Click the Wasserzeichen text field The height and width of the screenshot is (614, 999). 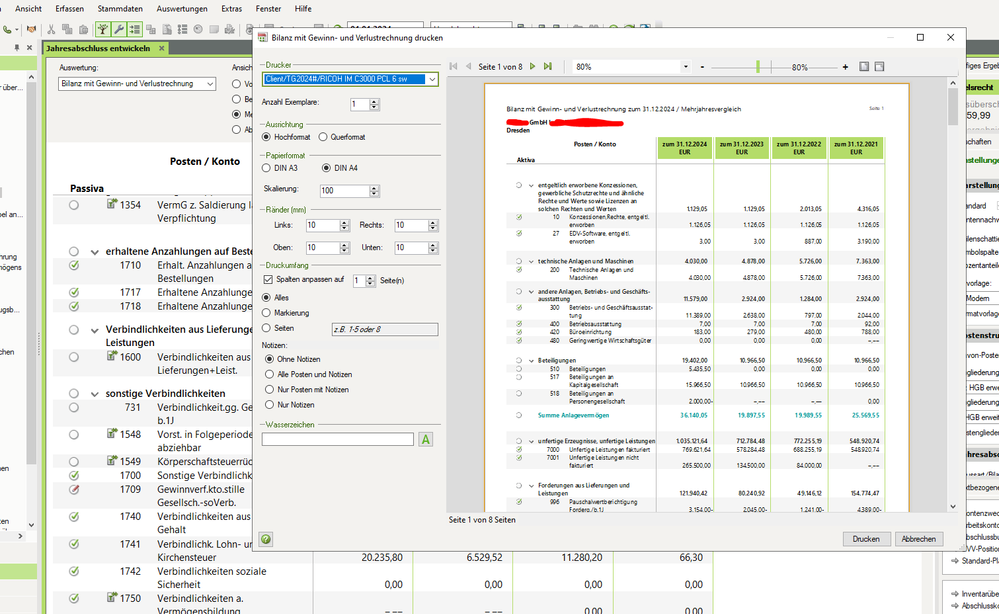tap(338, 439)
